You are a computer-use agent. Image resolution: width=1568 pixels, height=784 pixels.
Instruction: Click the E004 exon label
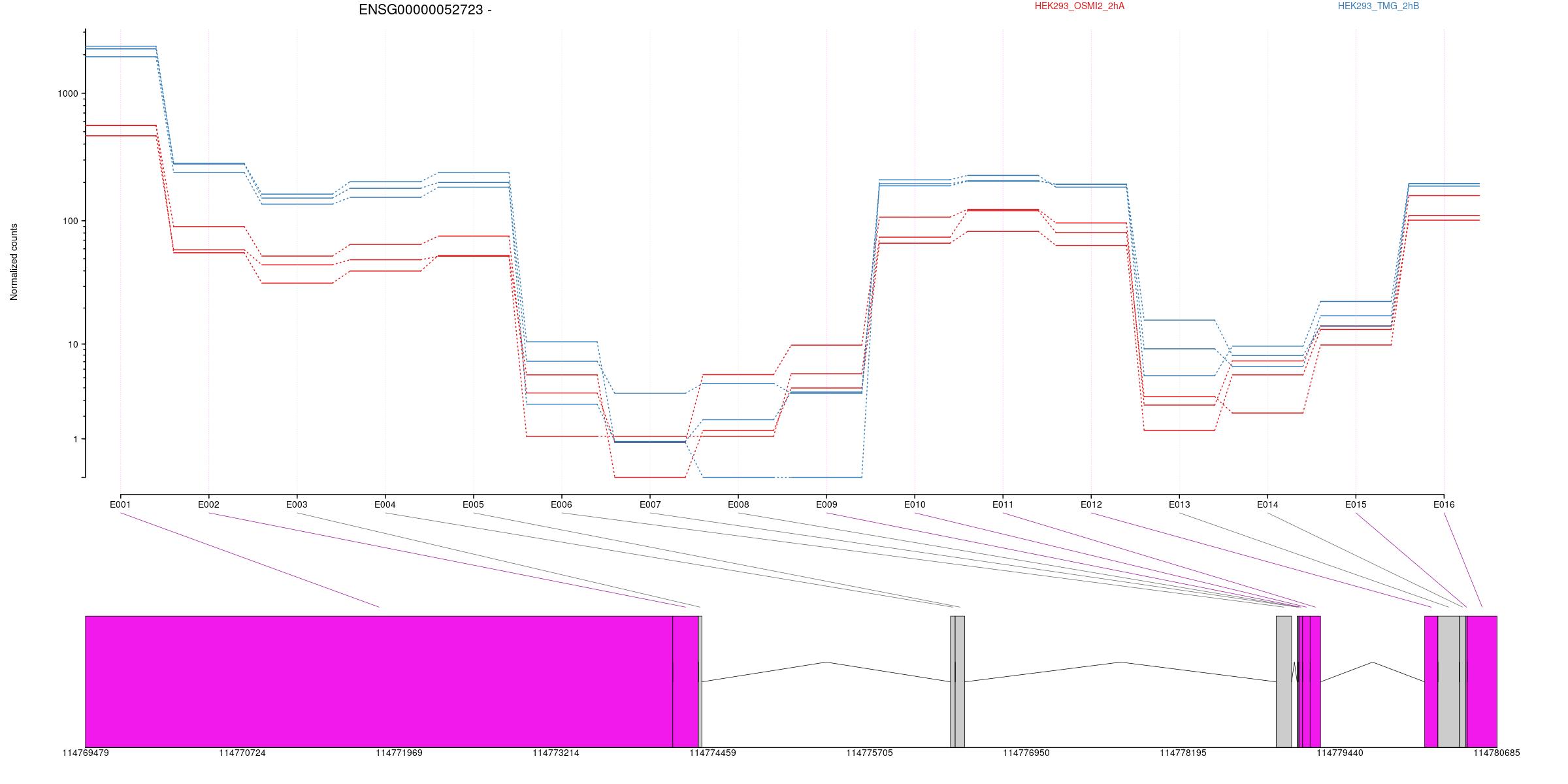[385, 504]
